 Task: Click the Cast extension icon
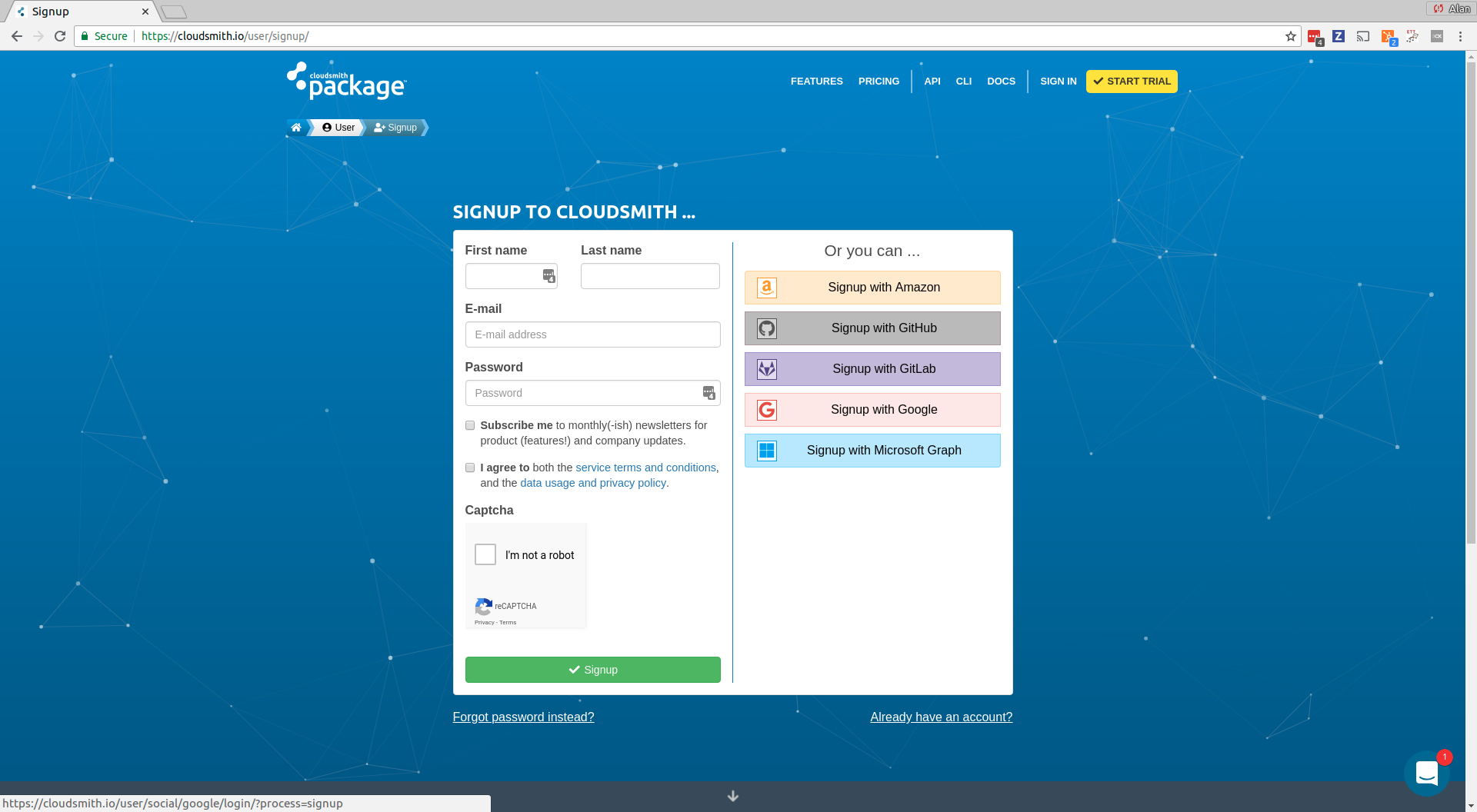coord(1363,36)
